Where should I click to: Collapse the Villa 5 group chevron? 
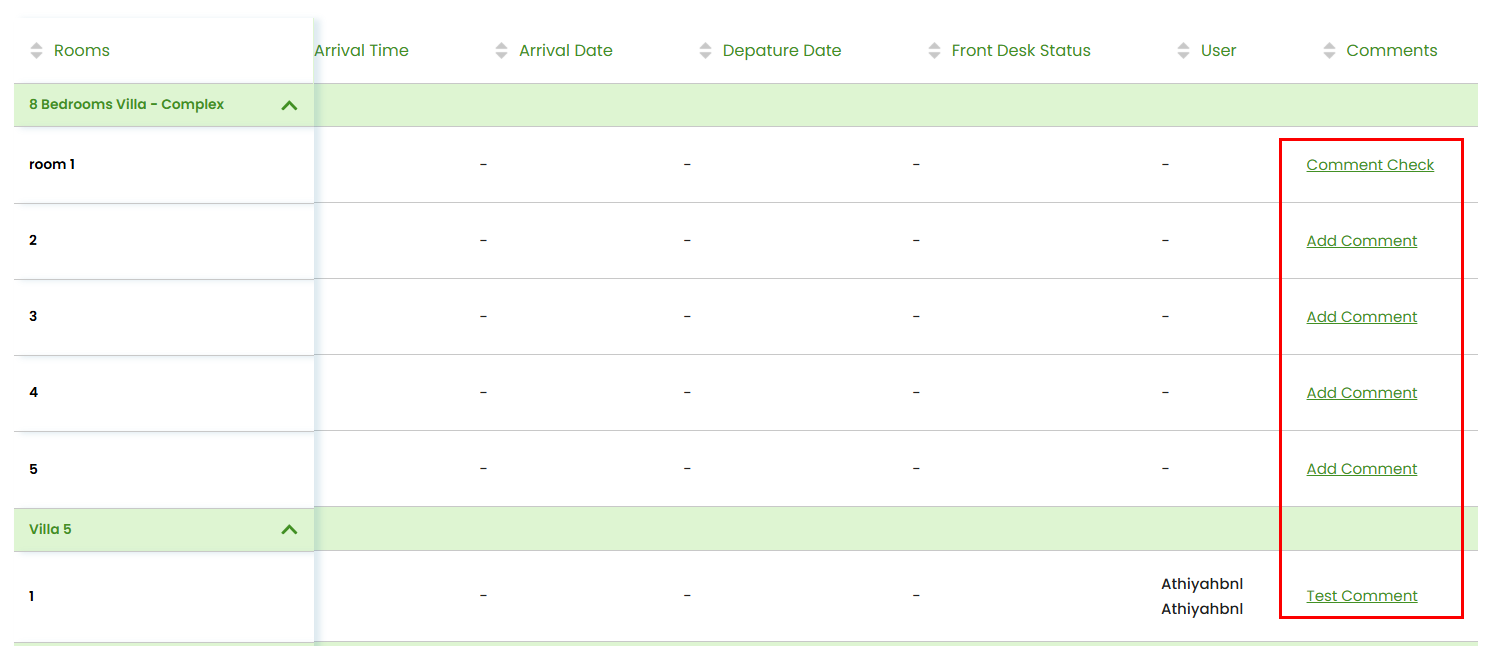(x=289, y=530)
